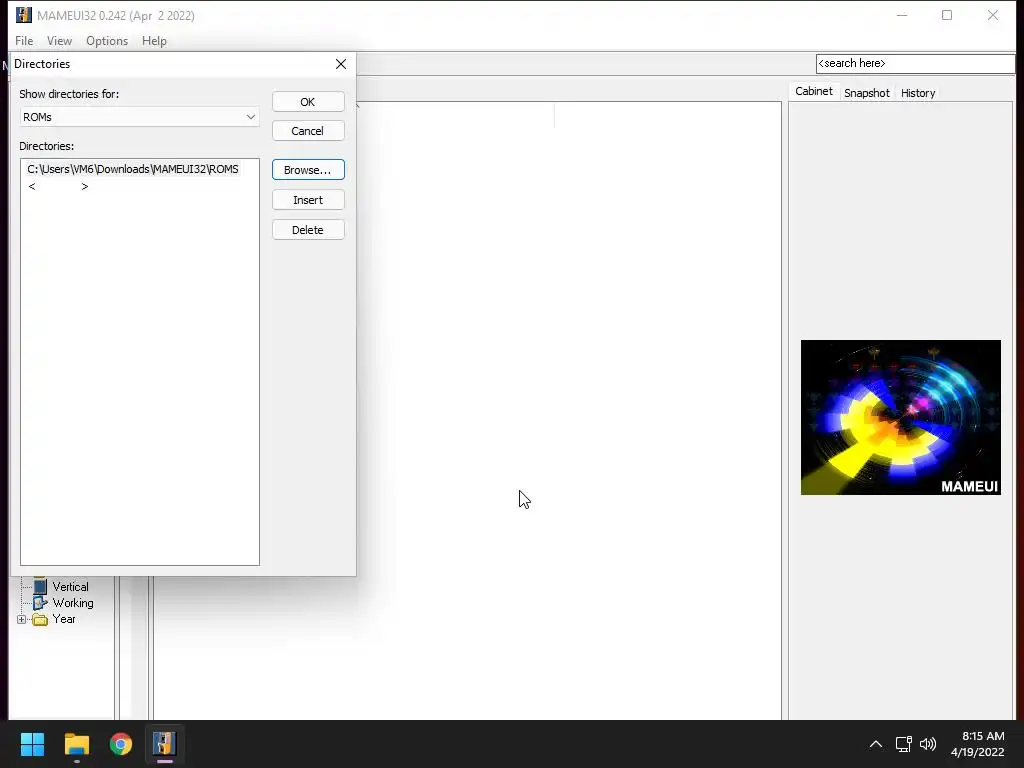Click the Year folder icon in tree
The width and height of the screenshot is (1024, 768).
pyautogui.click(x=40, y=619)
